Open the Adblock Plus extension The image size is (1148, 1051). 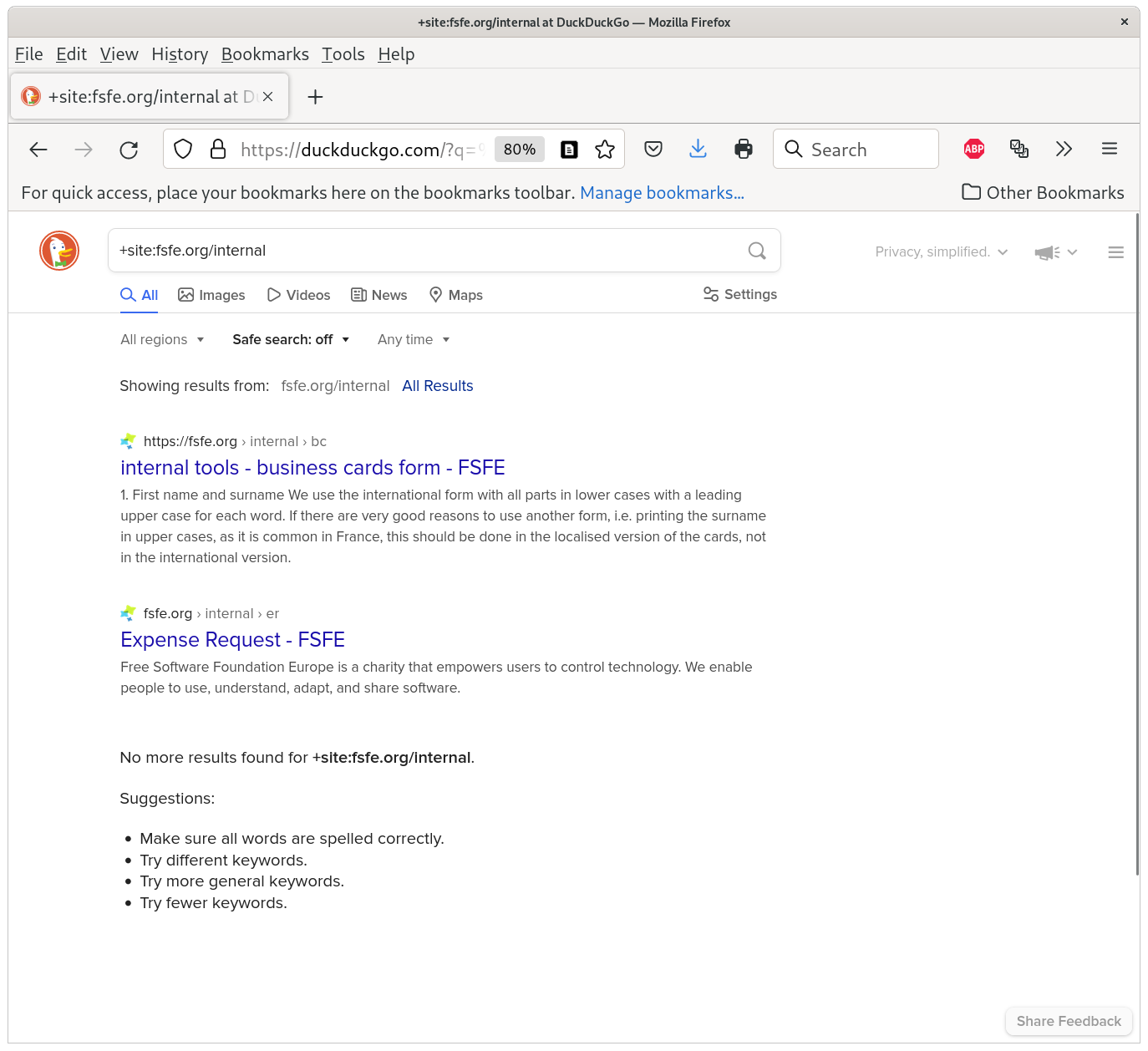974,149
